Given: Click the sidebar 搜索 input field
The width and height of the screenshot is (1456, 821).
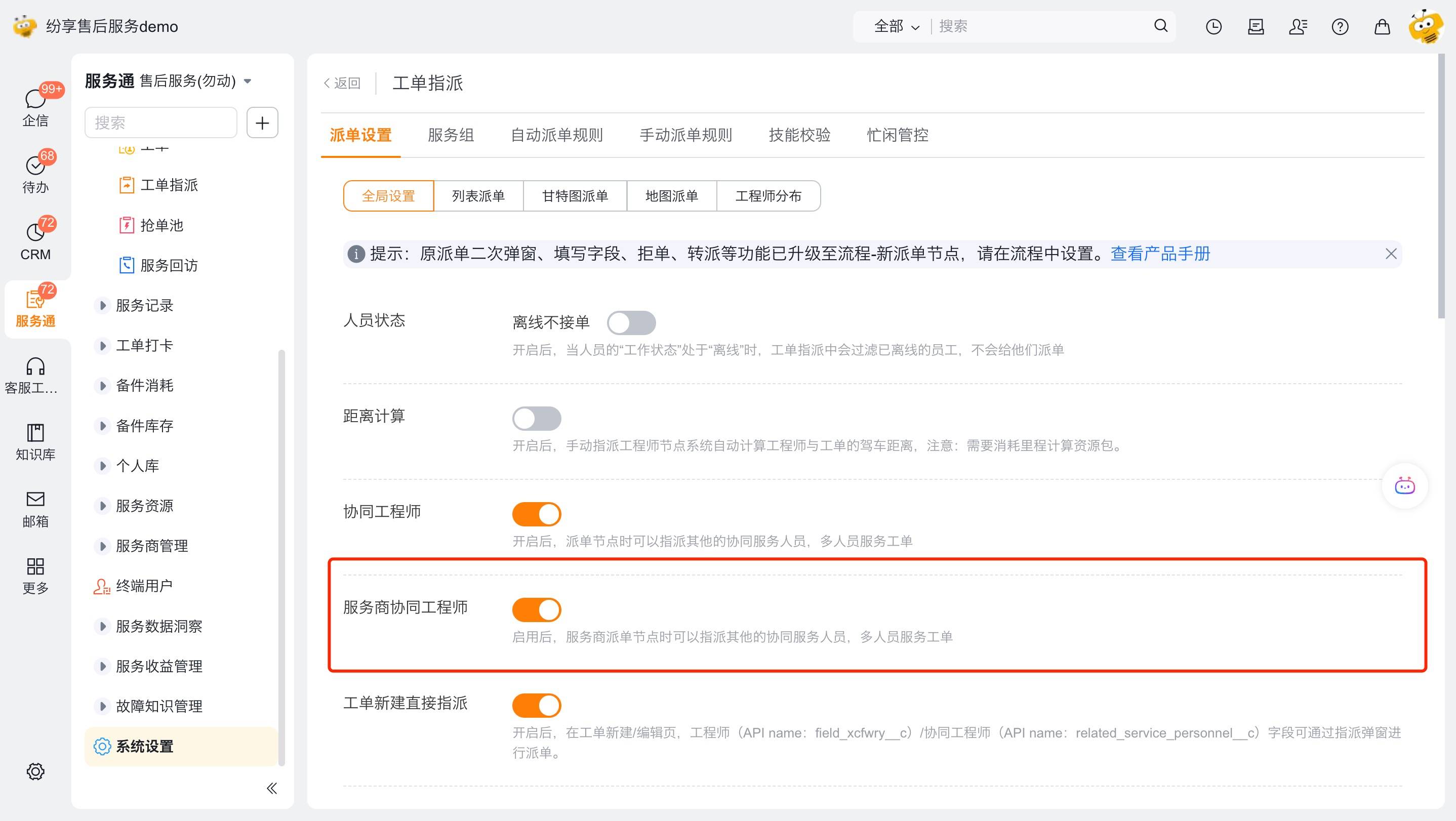Looking at the screenshot, I should 160,122.
